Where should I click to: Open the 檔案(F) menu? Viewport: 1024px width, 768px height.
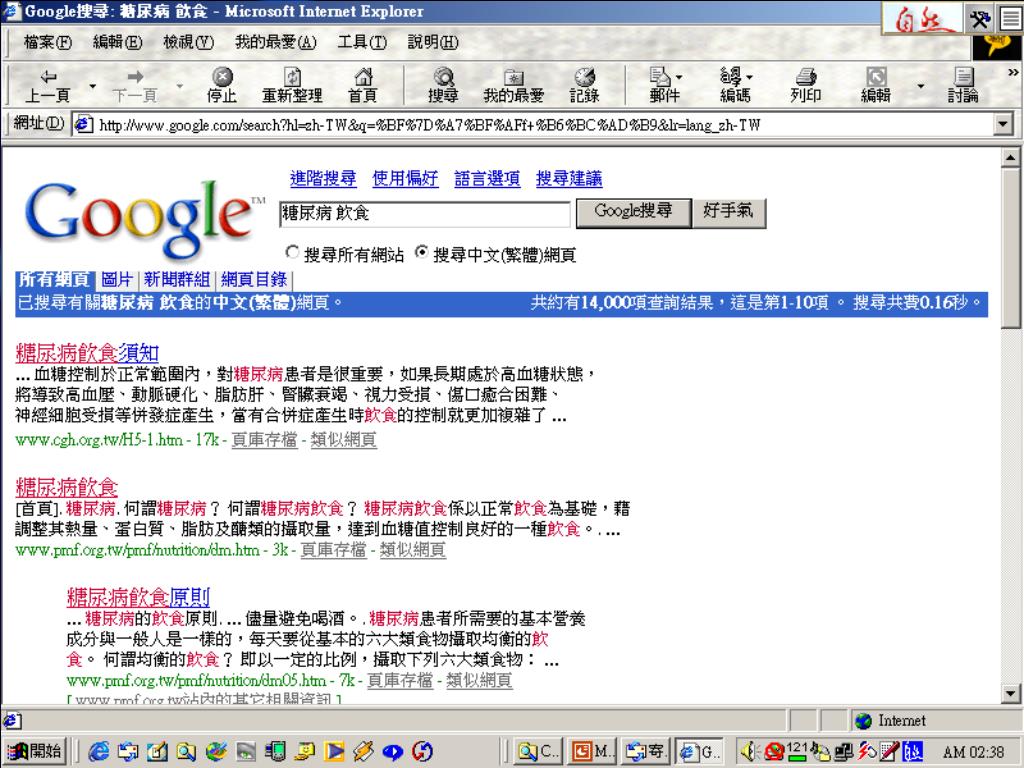48,42
